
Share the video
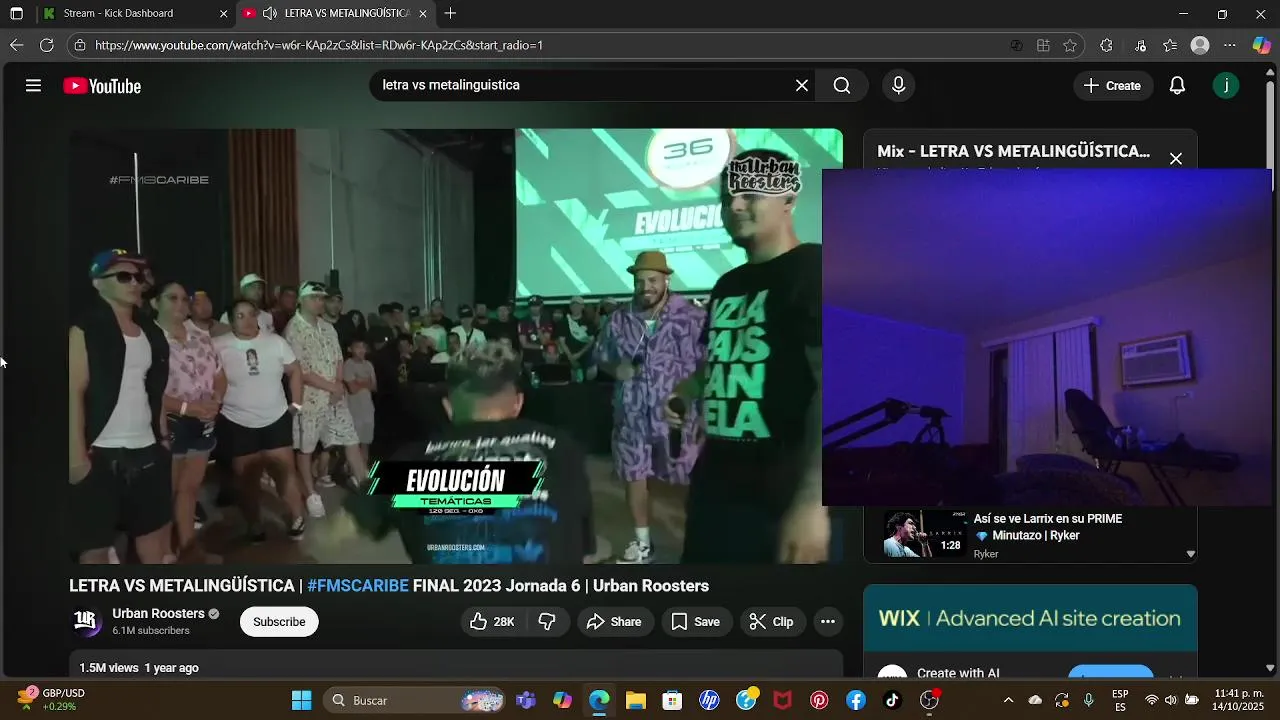pyautogui.click(x=614, y=622)
